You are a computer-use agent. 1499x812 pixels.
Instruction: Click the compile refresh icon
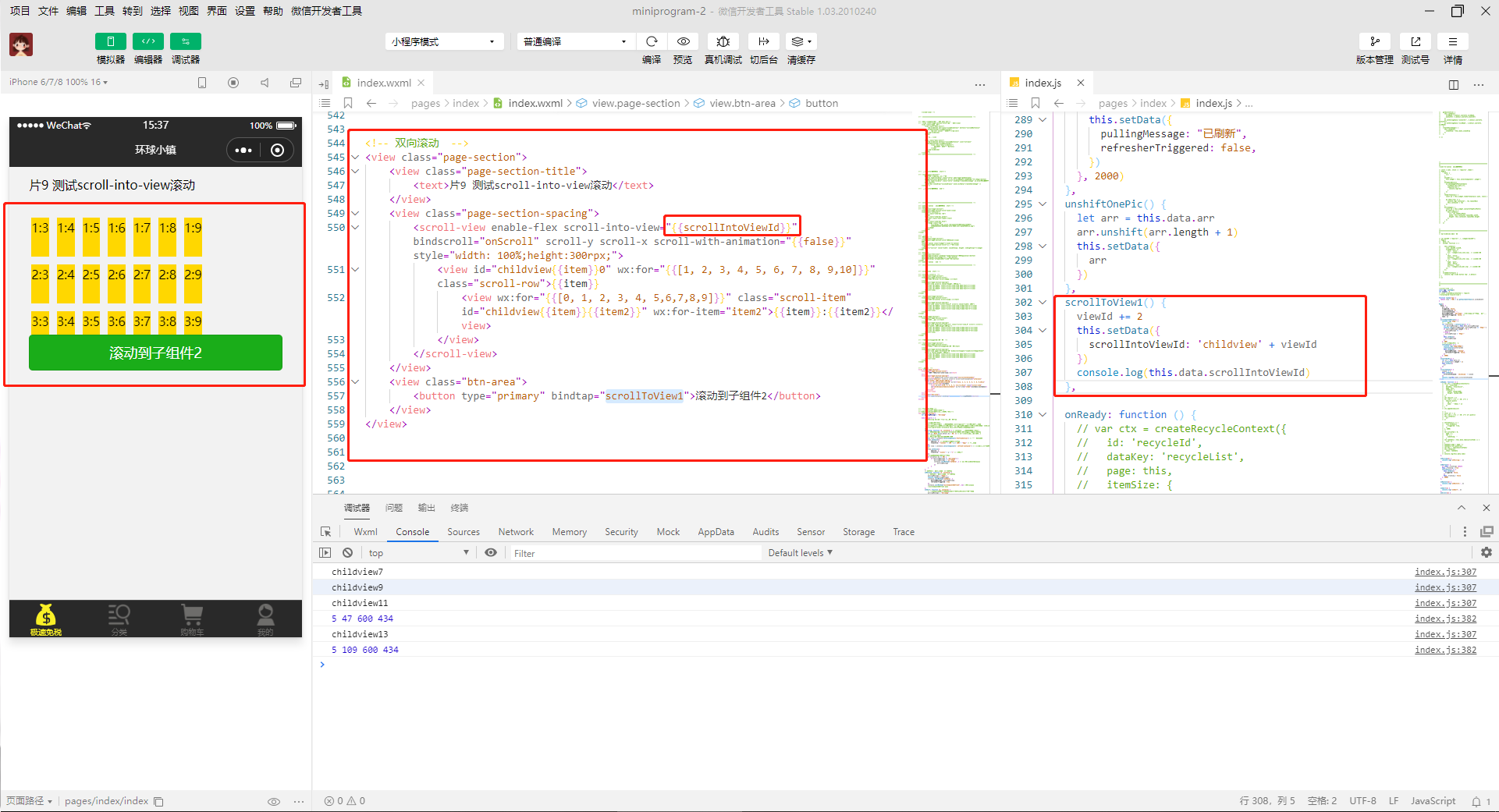652,41
